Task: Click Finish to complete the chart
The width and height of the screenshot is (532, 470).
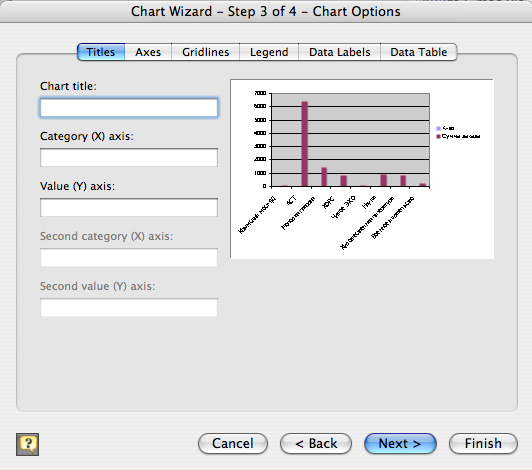Action: point(483,444)
